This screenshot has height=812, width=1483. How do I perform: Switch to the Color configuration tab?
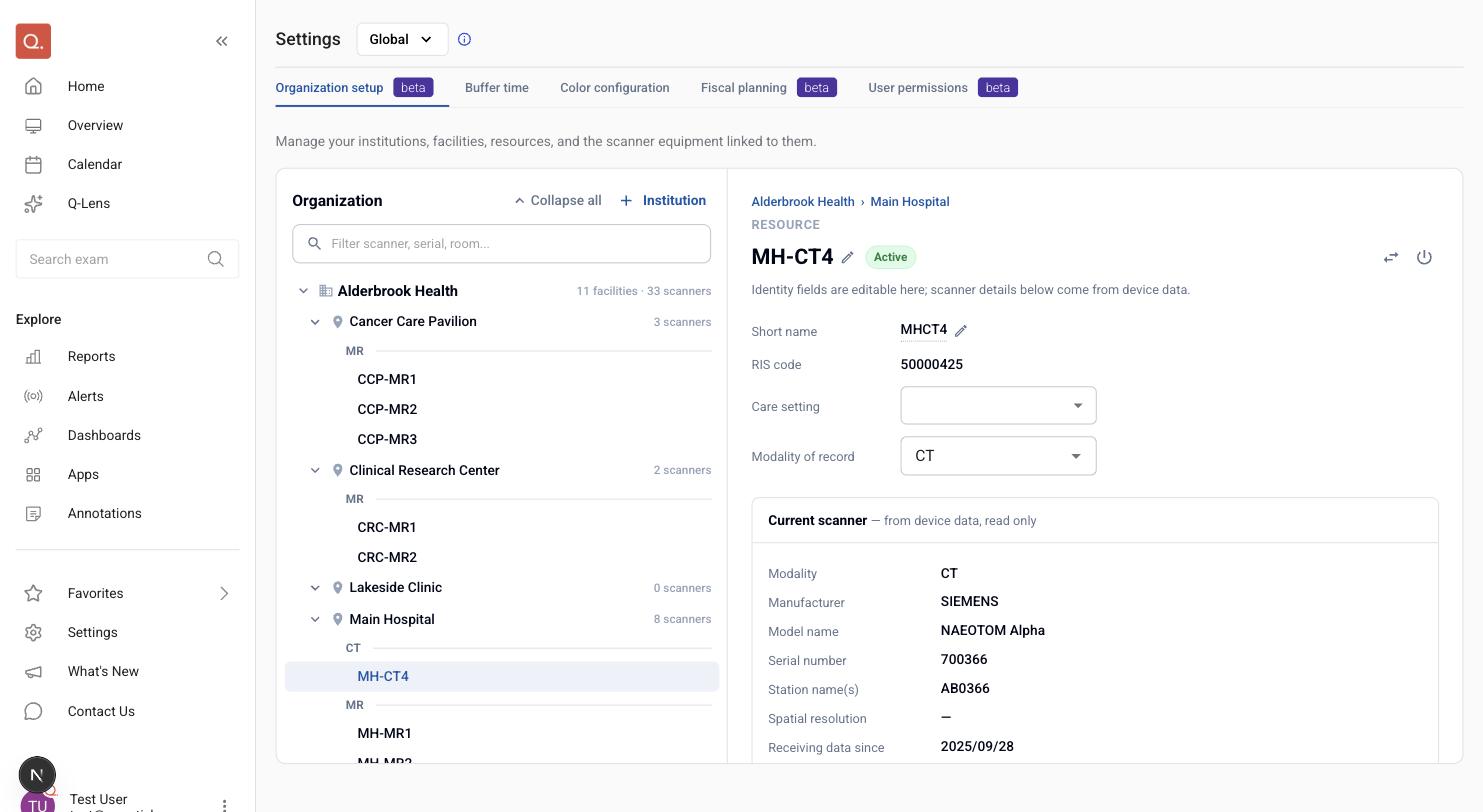[615, 88]
